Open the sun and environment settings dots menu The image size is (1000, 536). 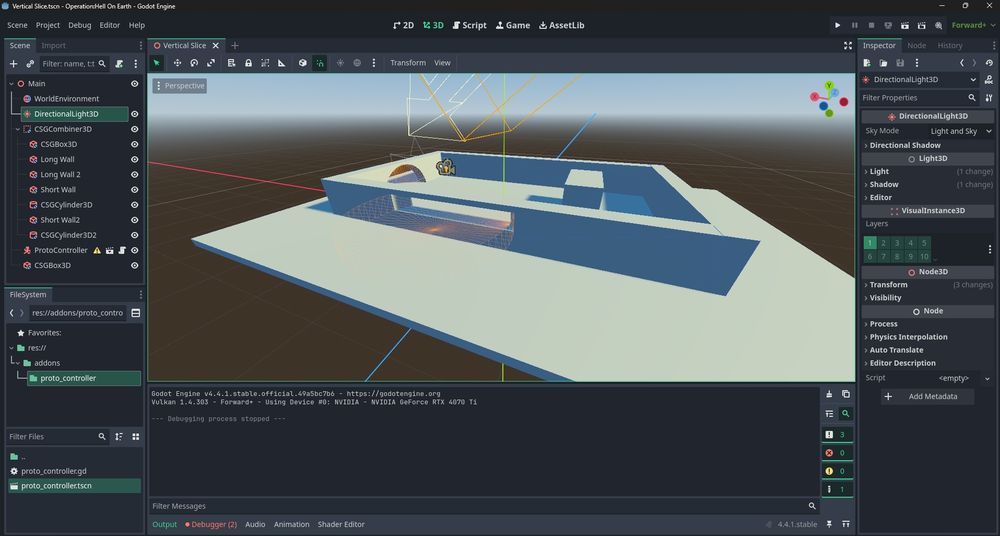(x=374, y=63)
